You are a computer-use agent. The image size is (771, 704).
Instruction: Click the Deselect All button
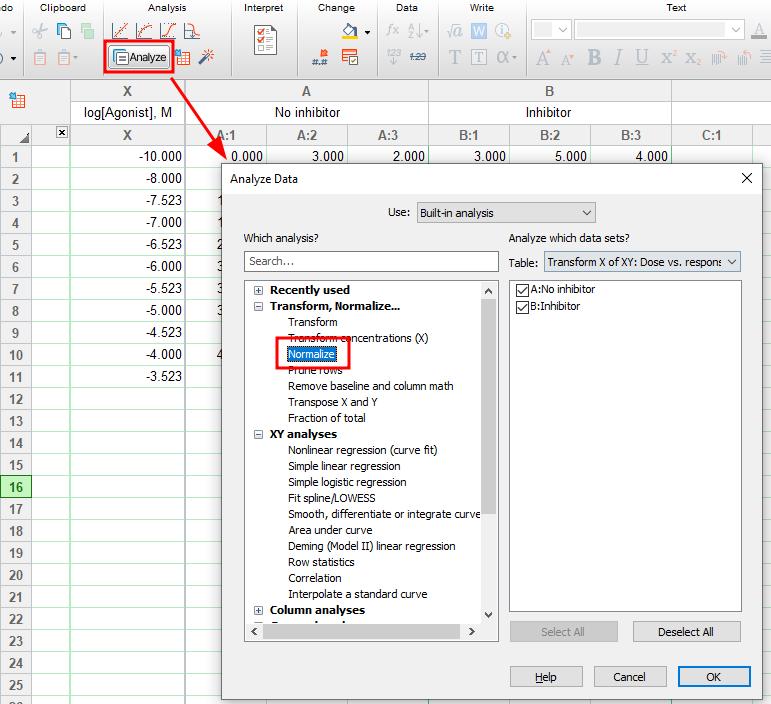(686, 632)
